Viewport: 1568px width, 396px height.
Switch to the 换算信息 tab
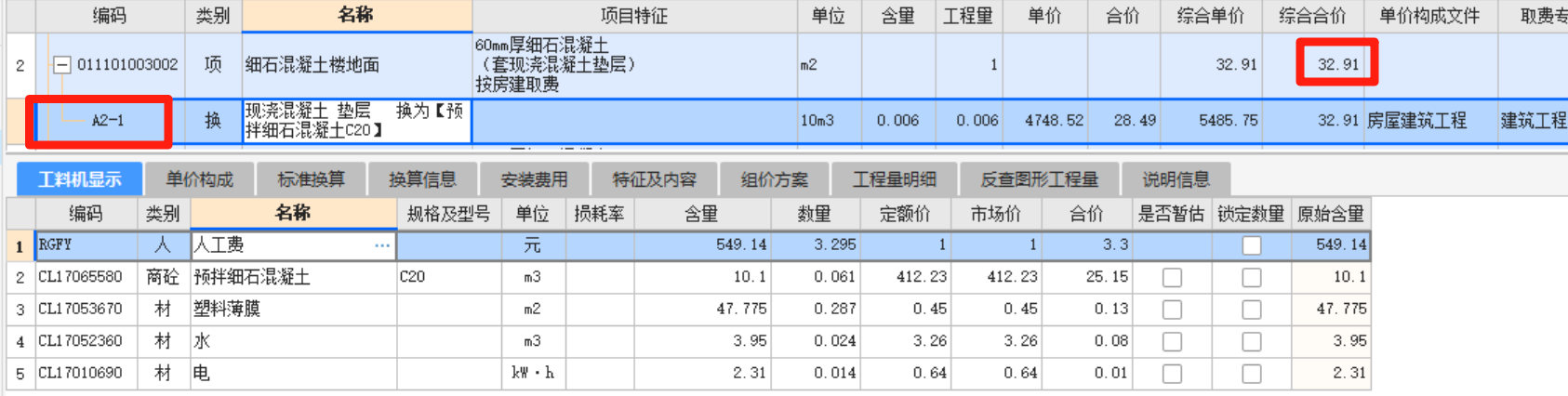(x=422, y=178)
